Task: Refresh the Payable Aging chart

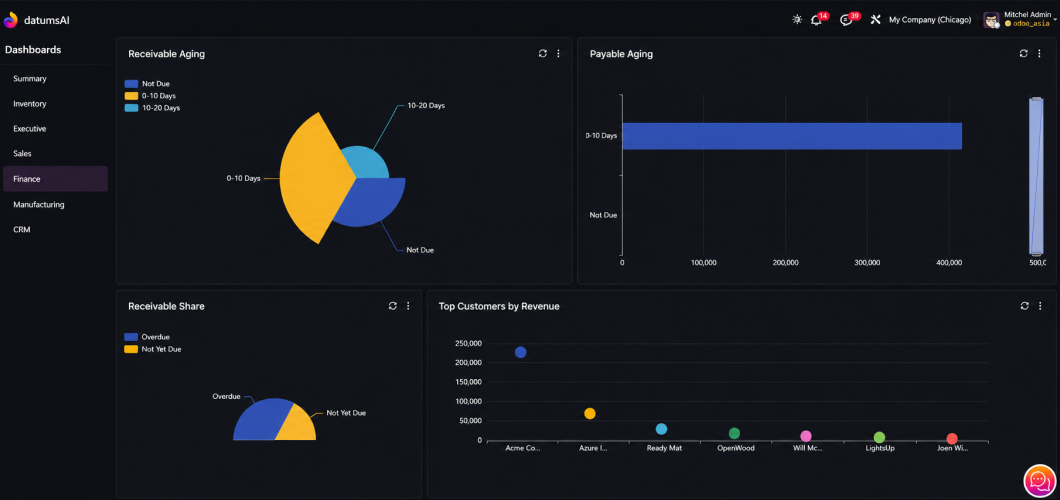Action: (1023, 53)
